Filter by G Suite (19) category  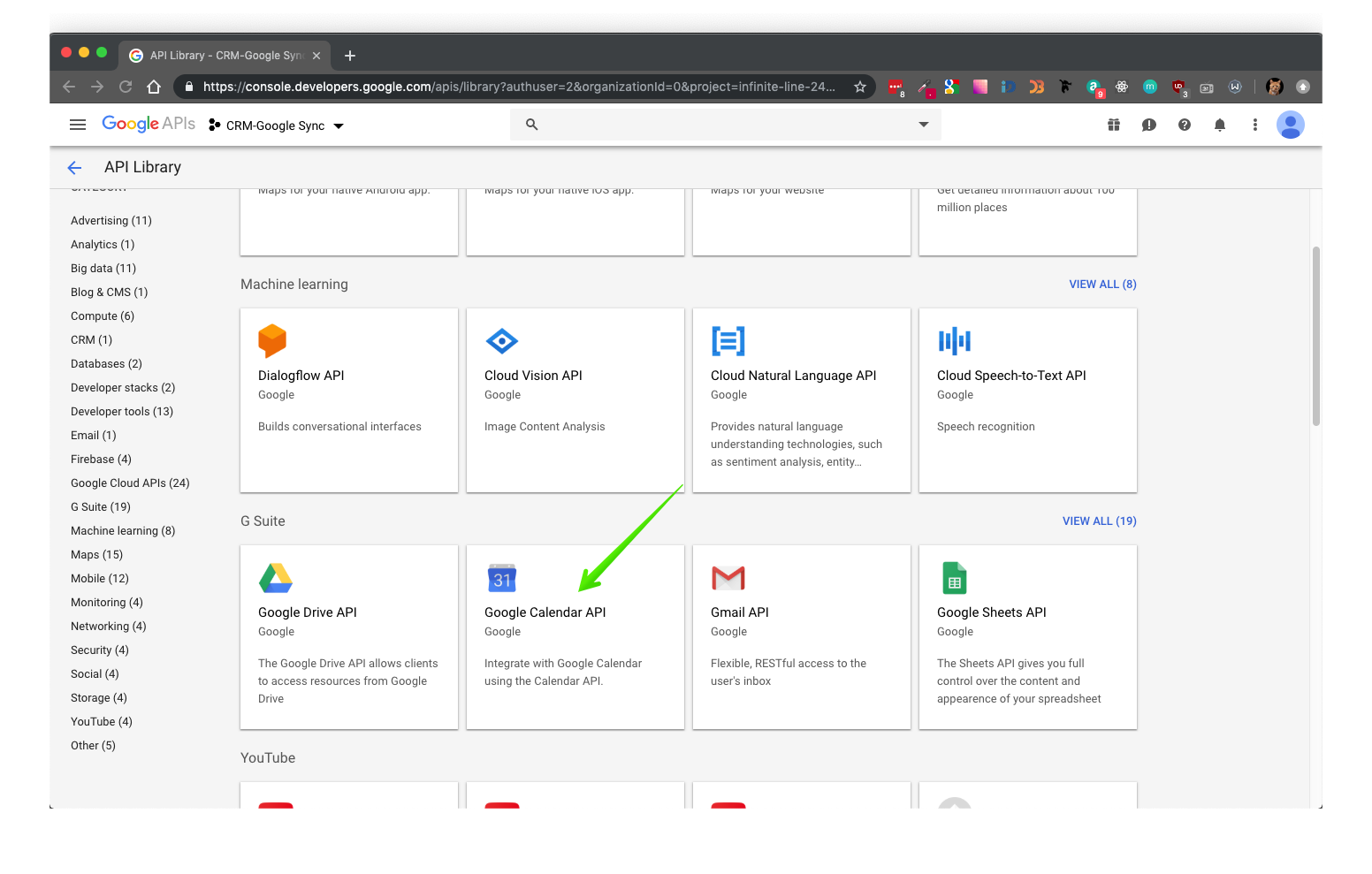[101, 507]
